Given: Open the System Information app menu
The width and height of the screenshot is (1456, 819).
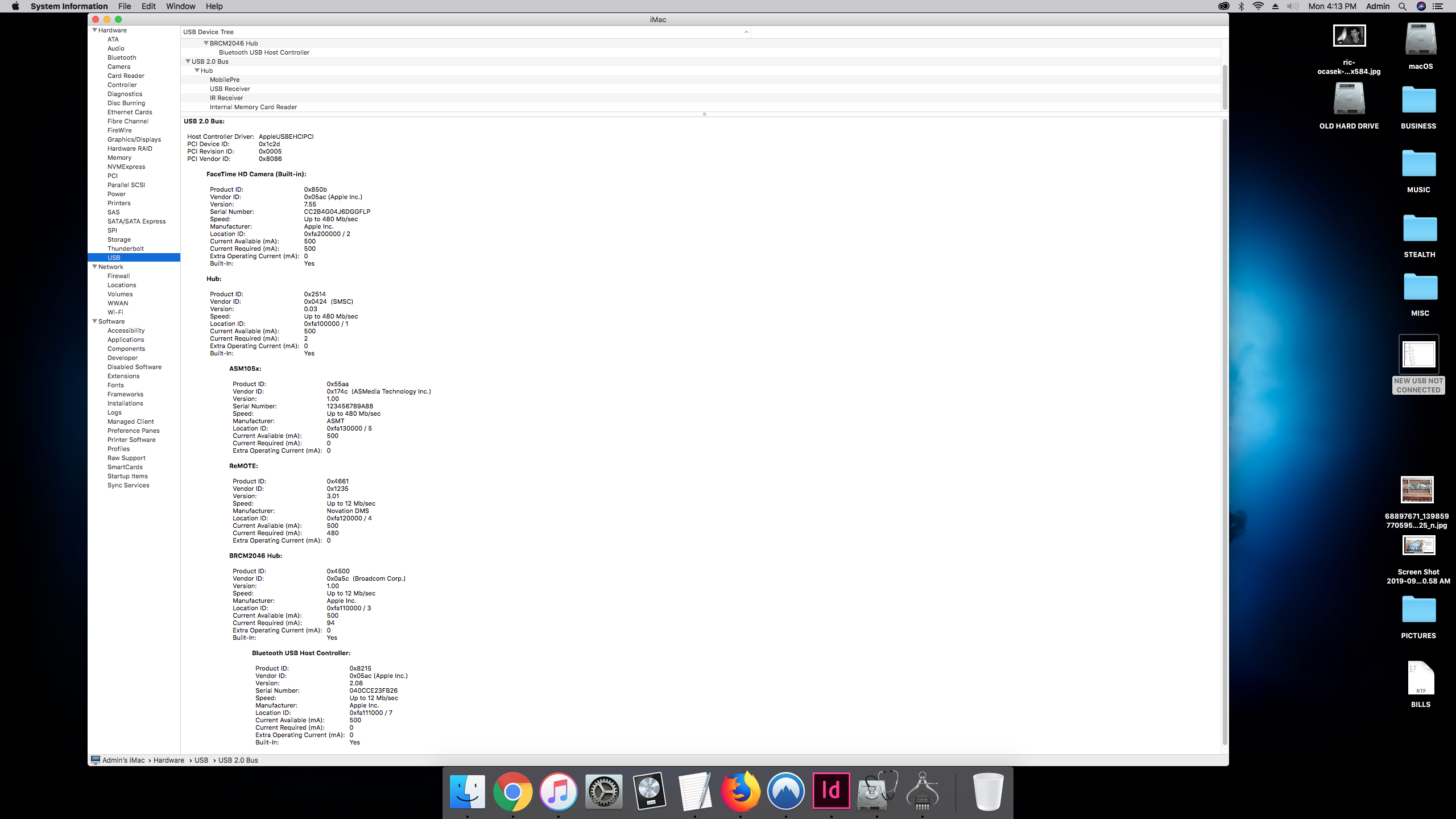Looking at the screenshot, I should [x=69, y=6].
